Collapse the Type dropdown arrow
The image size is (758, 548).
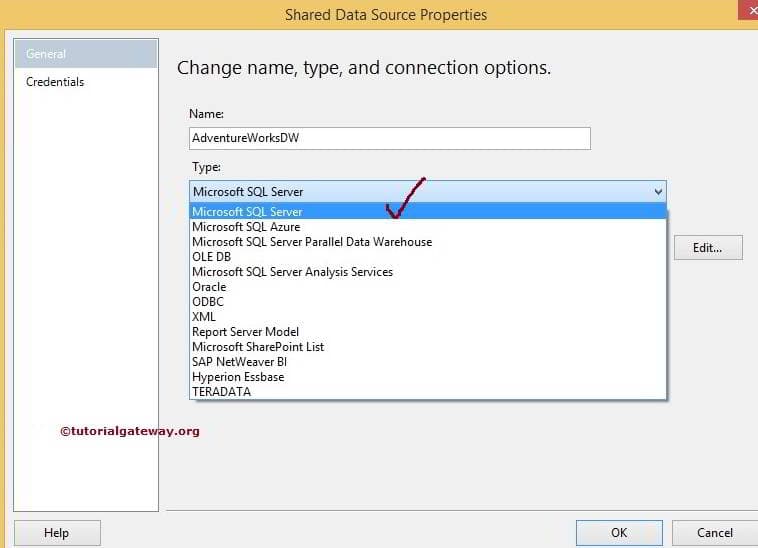coord(658,191)
